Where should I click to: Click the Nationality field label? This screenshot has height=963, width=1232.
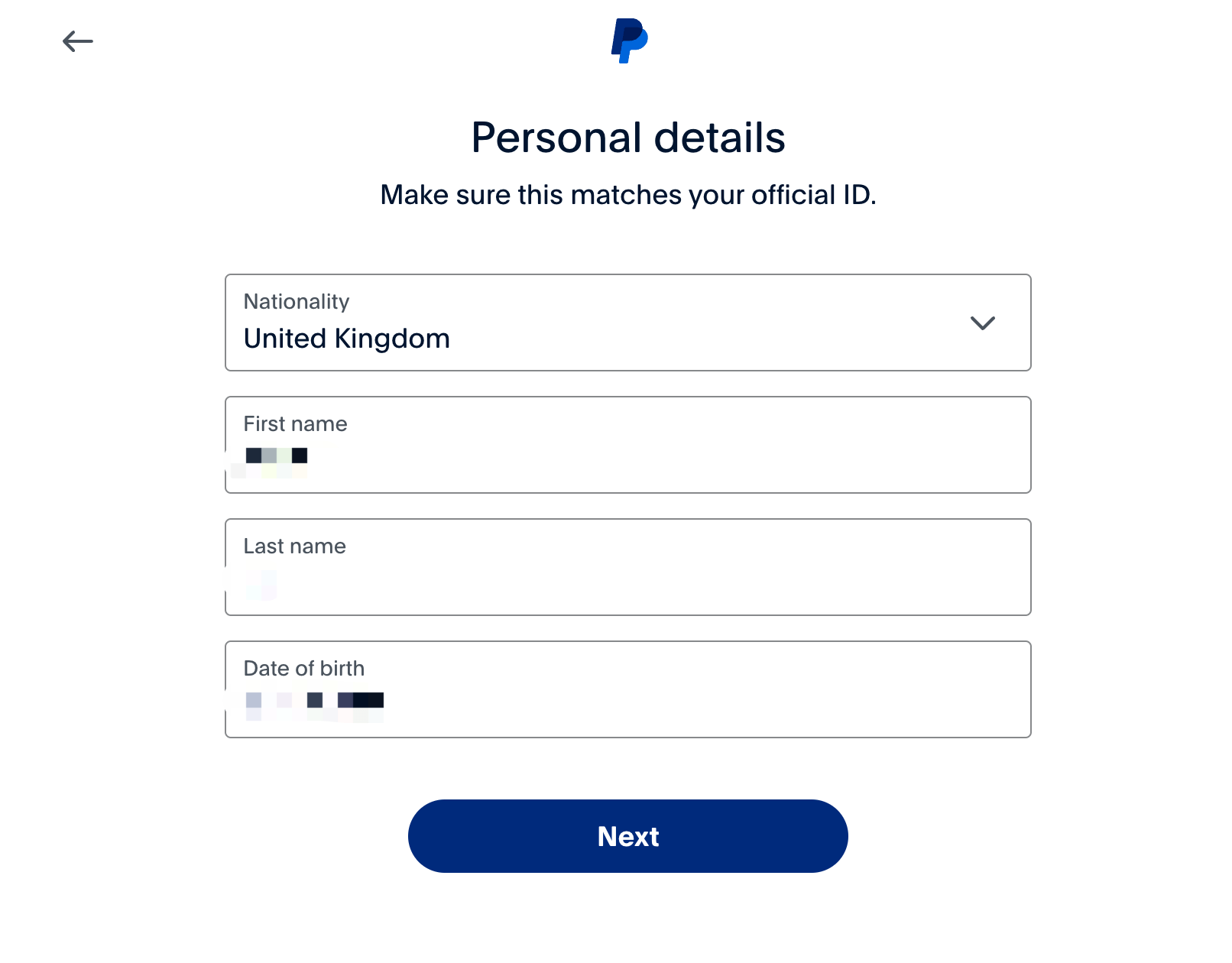pyautogui.click(x=297, y=302)
